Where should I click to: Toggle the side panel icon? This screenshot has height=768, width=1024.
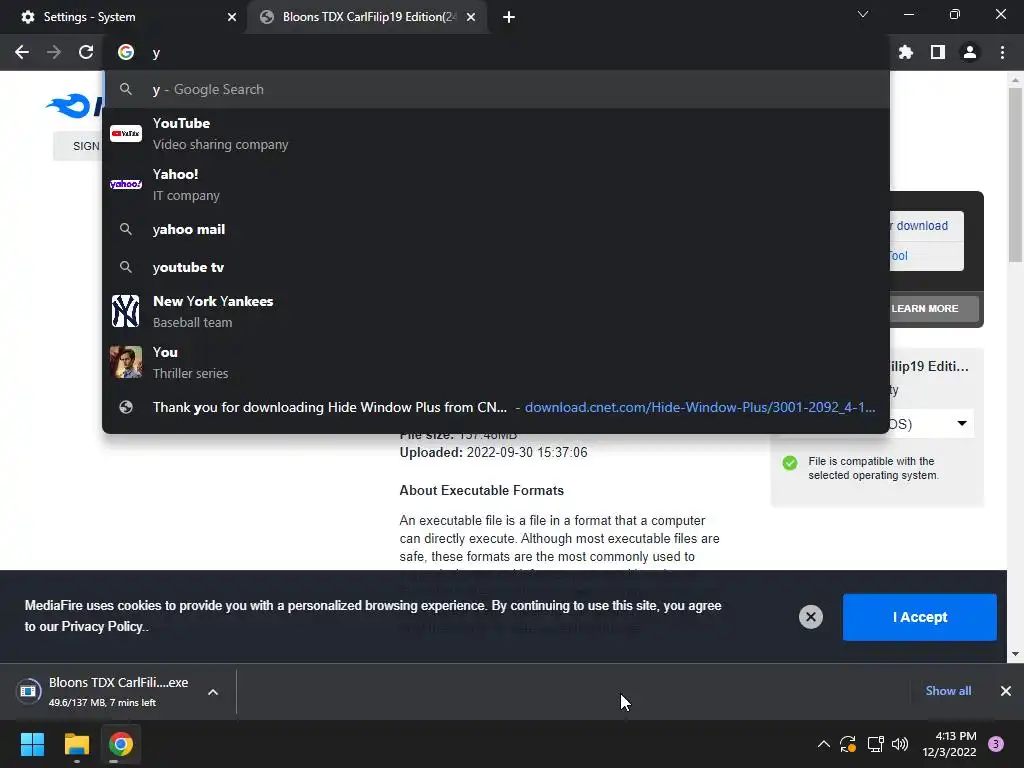(938, 52)
